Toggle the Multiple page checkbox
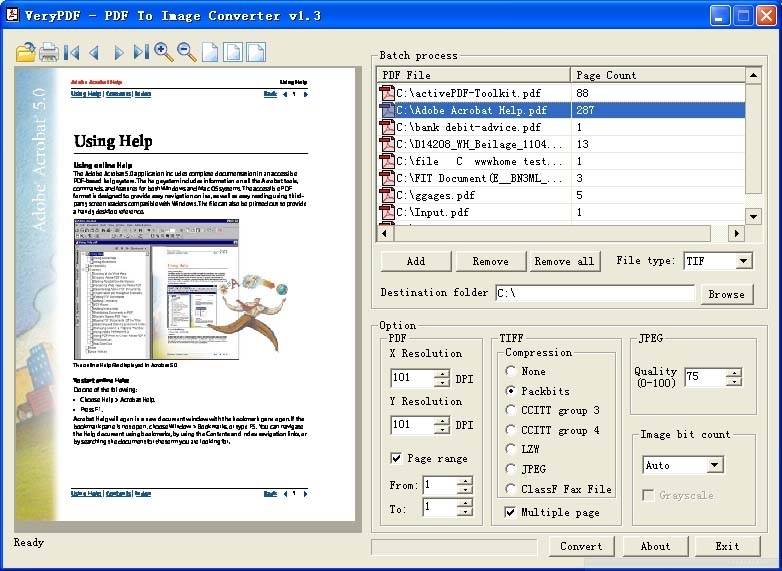The height and width of the screenshot is (571, 782). (510, 512)
